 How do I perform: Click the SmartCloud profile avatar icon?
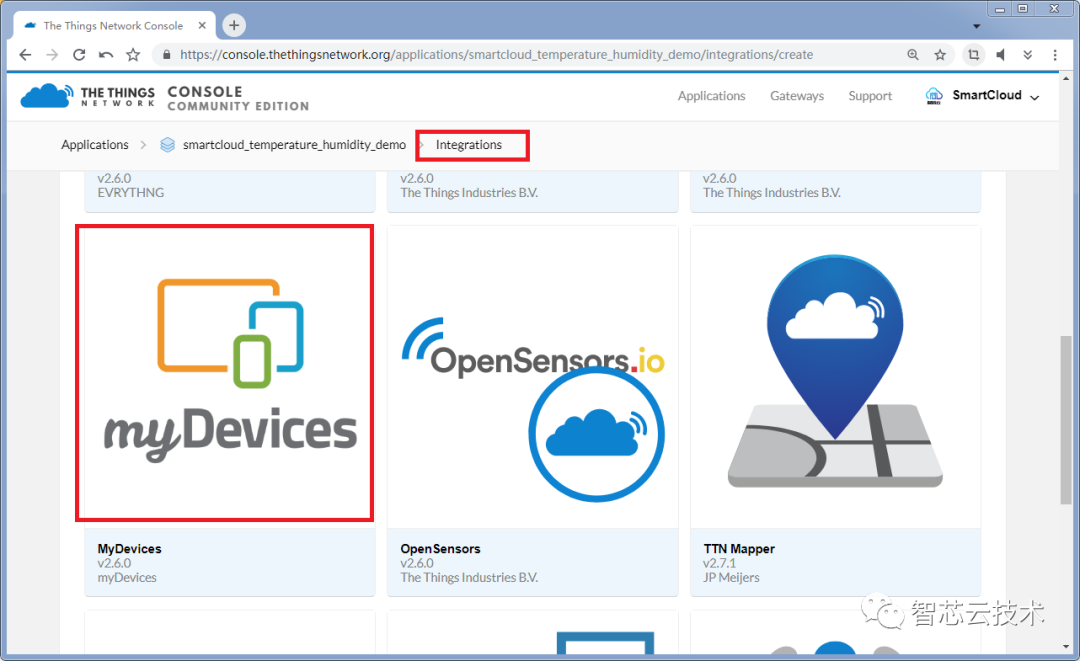click(x=934, y=96)
